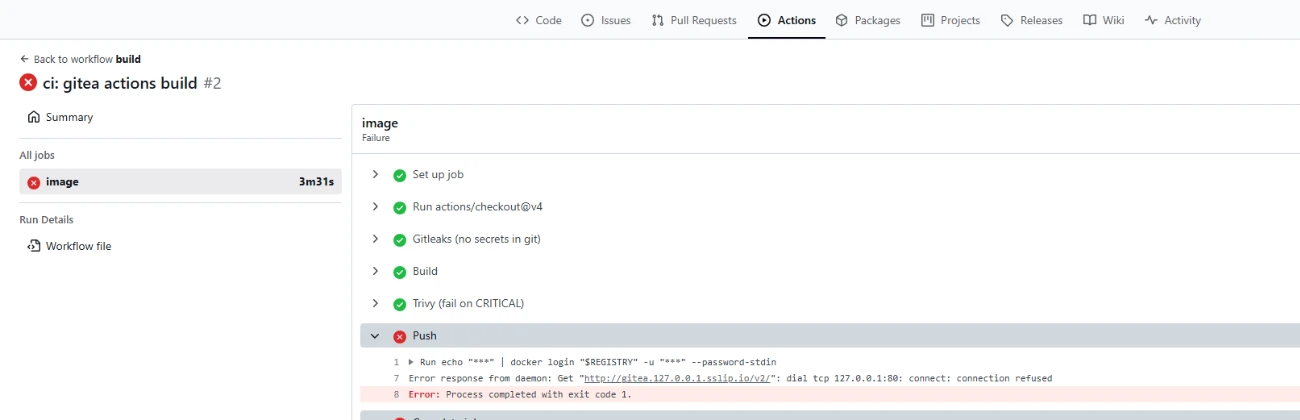The width and height of the screenshot is (1300, 420).
Task: Click green check icon of Gitleaks step
Action: [x=400, y=239]
